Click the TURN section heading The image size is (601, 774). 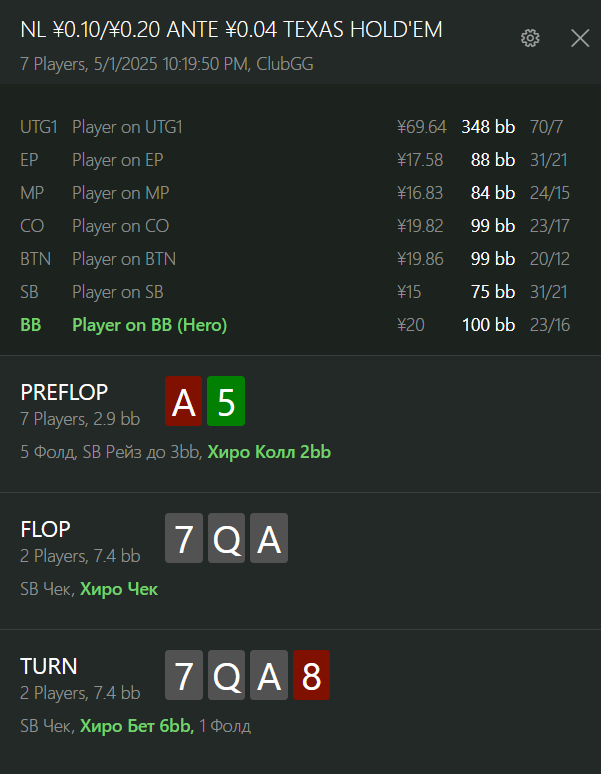49,666
